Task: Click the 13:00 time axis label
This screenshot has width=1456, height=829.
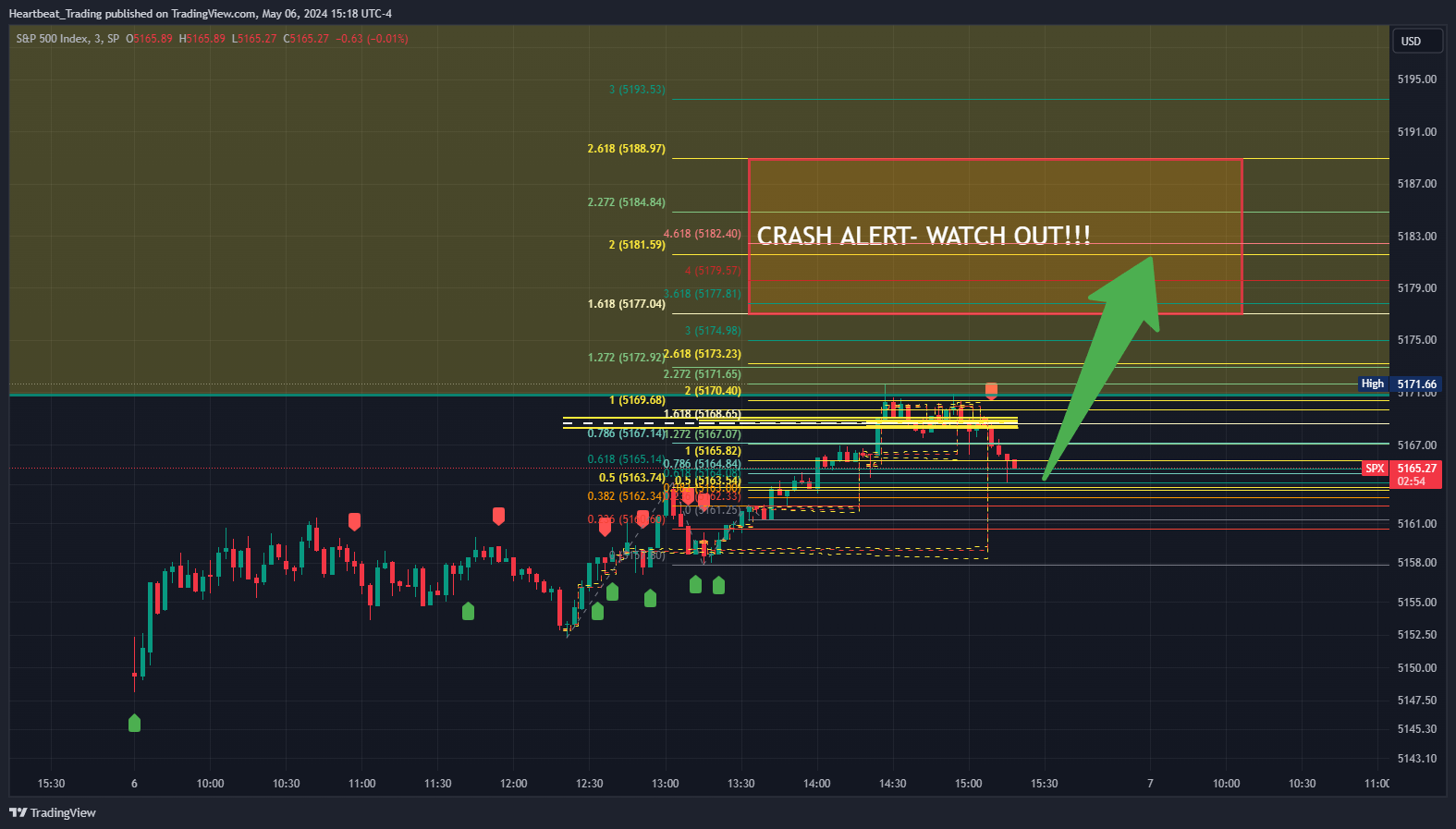Action: point(666,784)
